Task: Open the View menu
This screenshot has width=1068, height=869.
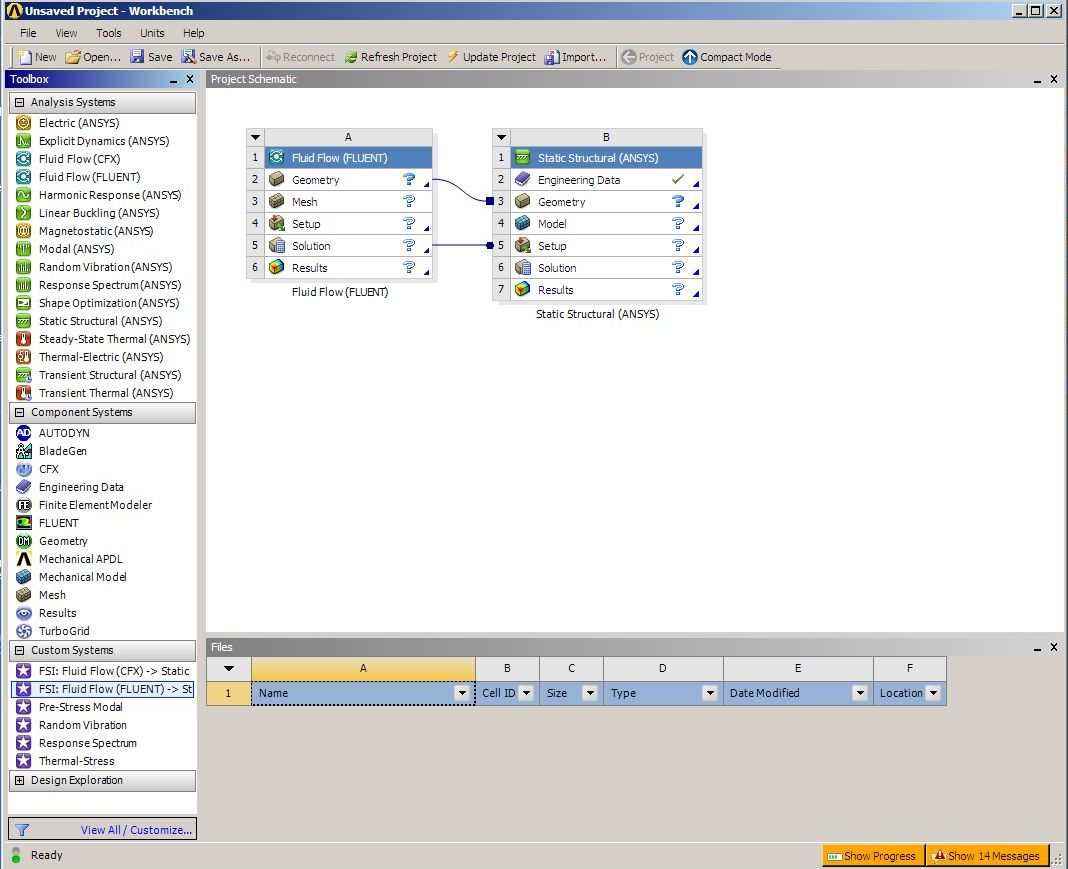Action: point(66,33)
